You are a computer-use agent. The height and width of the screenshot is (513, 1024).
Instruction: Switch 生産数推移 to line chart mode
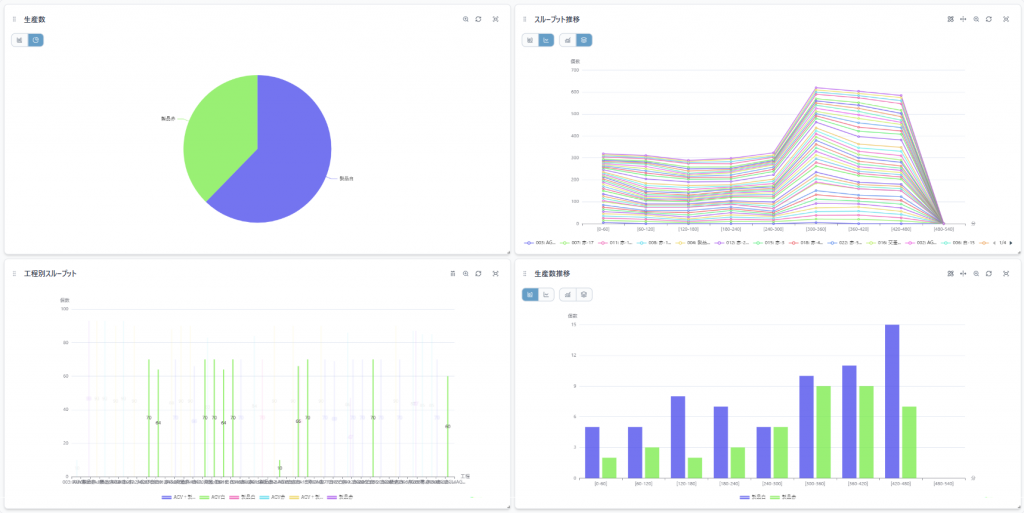pyautogui.click(x=547, y=295)
